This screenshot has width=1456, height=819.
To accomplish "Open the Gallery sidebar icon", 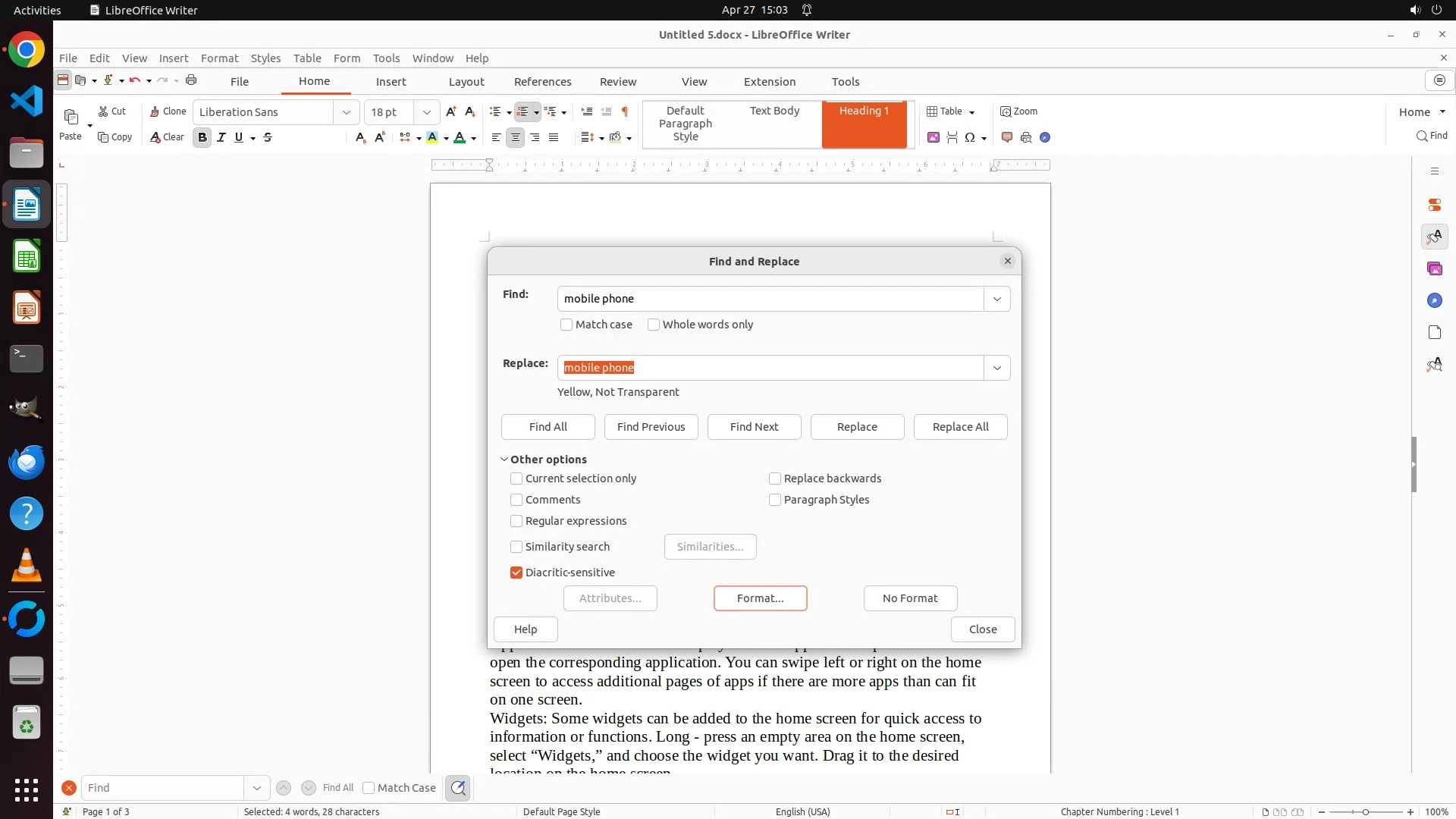I will (x=1434, y=268).
